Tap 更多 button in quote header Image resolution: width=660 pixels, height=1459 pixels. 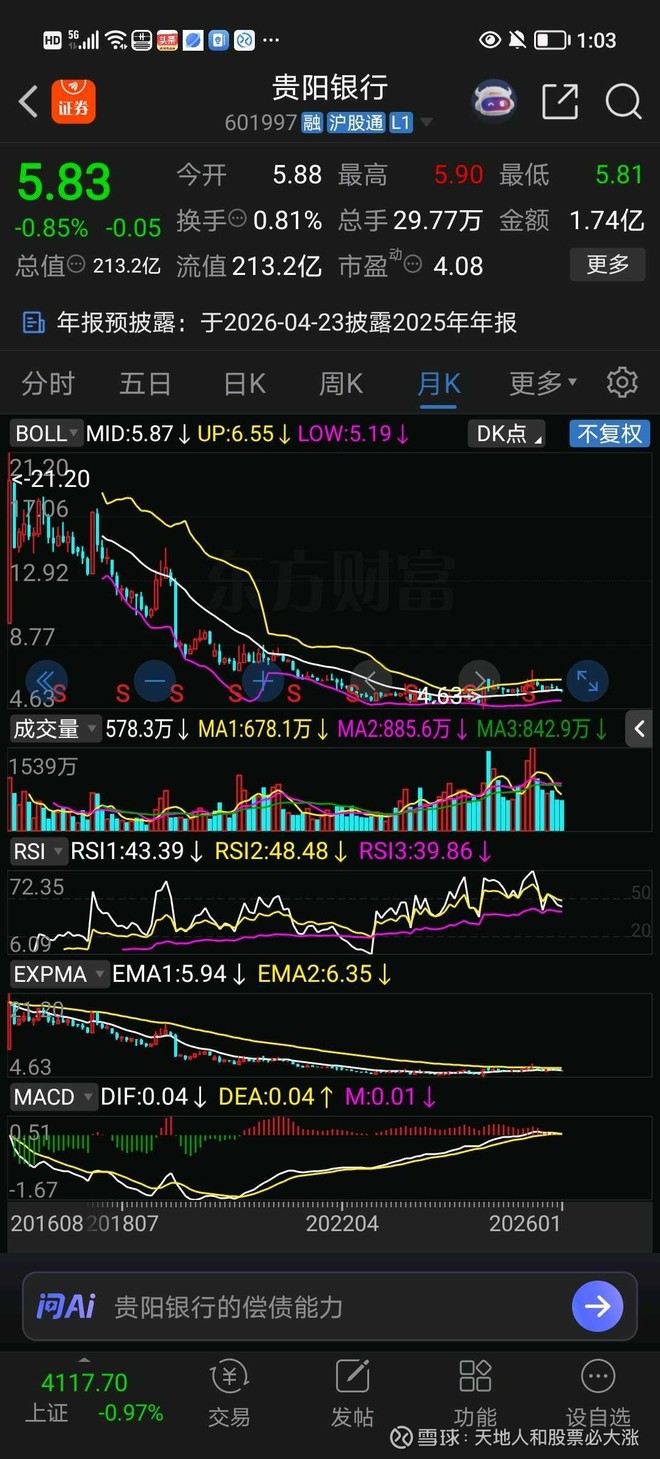607,265
